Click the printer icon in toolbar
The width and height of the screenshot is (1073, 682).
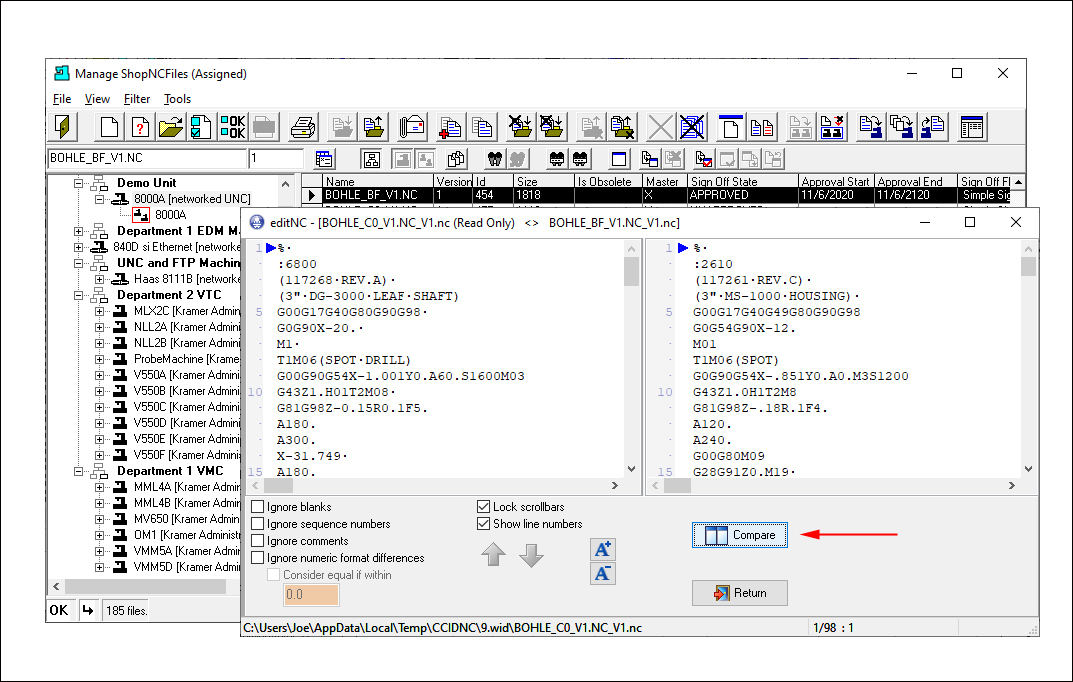pos(302,127)
